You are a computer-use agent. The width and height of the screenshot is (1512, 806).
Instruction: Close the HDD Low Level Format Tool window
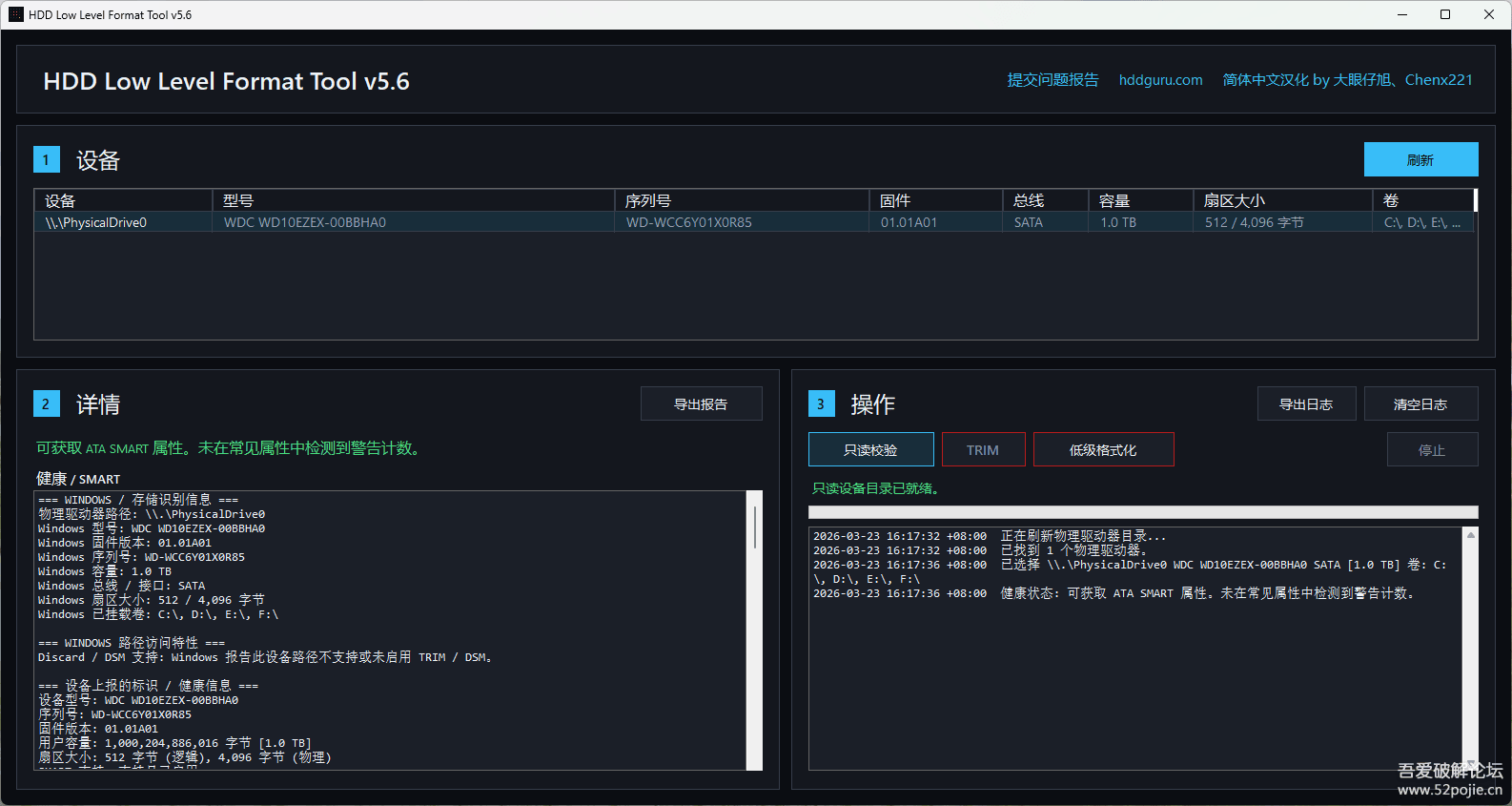click(1489, 14)
